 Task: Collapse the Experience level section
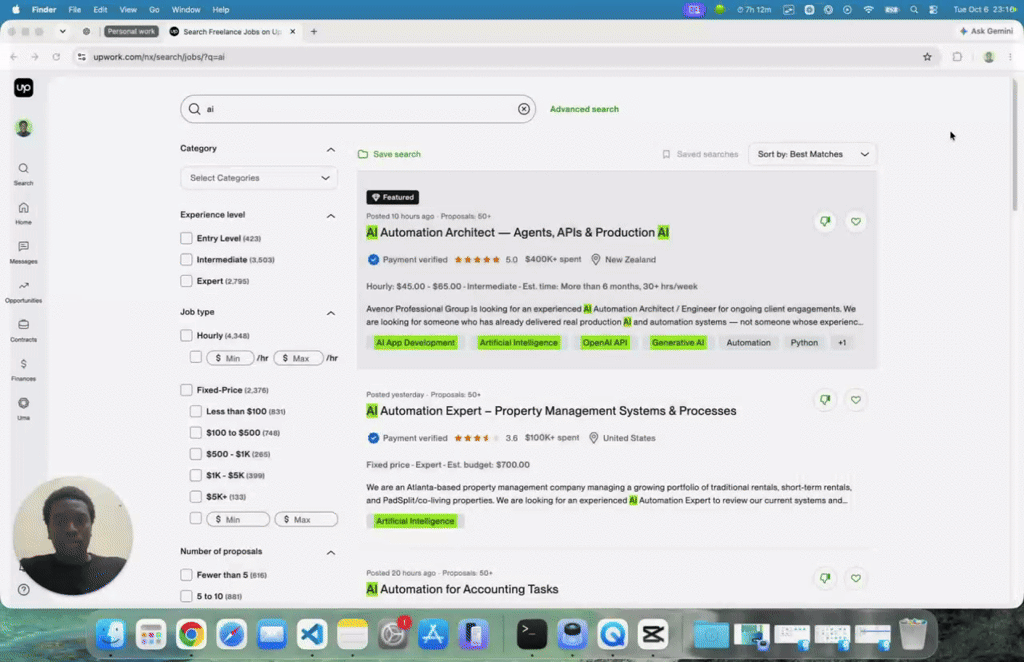[330, 215]
